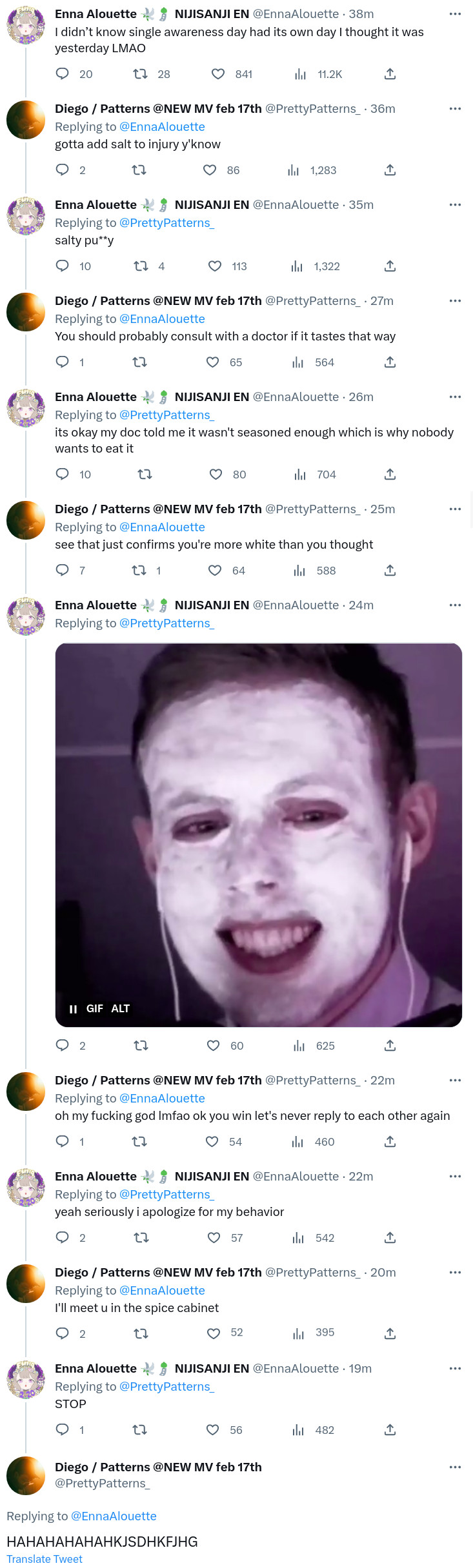Retweet the tweet with 28 retweets
This screenshot has width=473, height=1568.
click(140, 74)
